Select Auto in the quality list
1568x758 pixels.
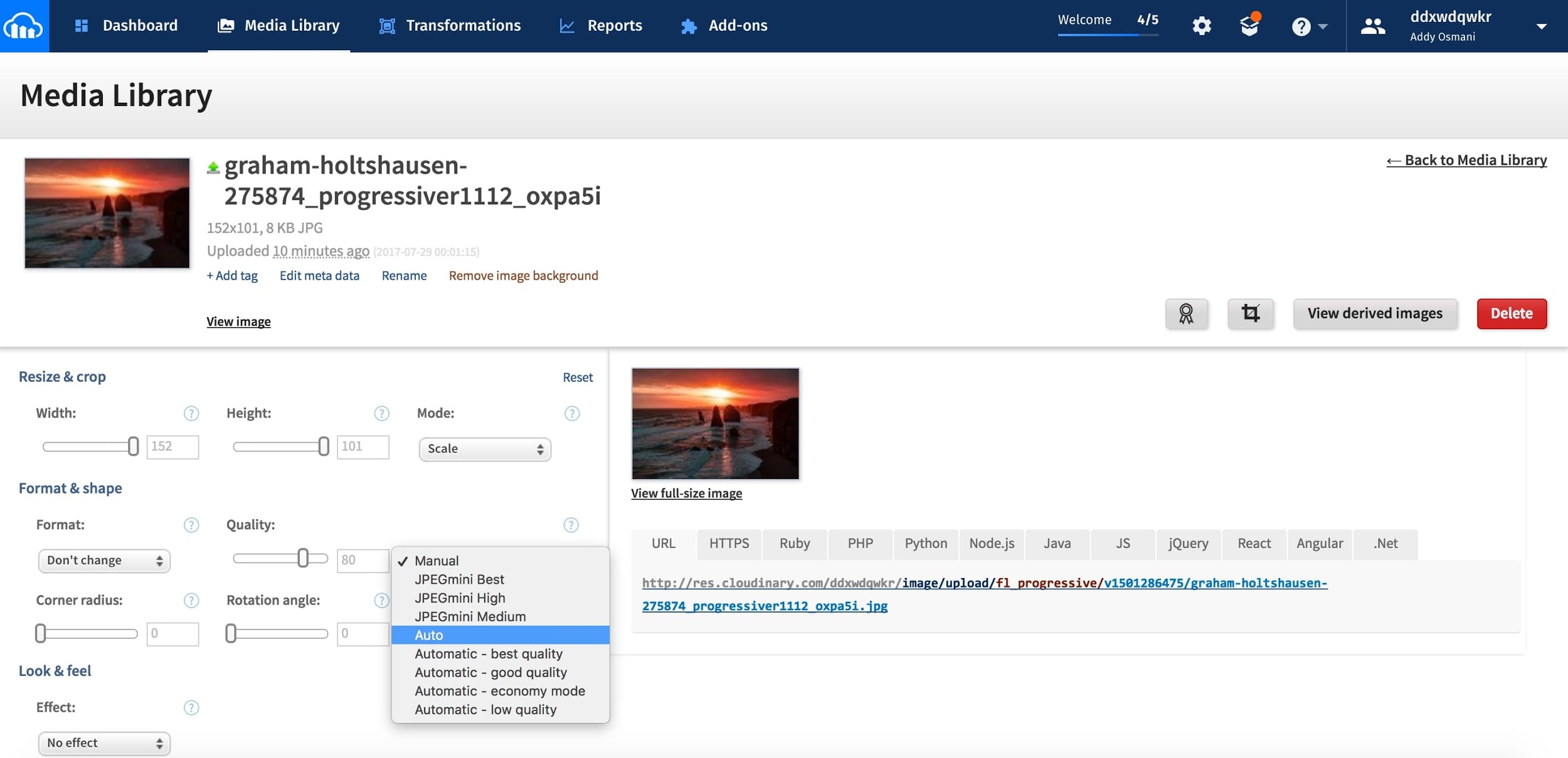[429, 635]
